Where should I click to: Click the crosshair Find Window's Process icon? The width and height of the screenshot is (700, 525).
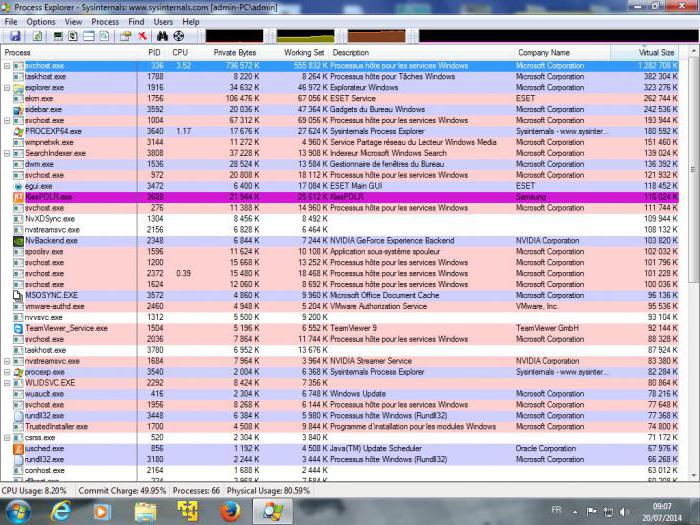[179, 36]
